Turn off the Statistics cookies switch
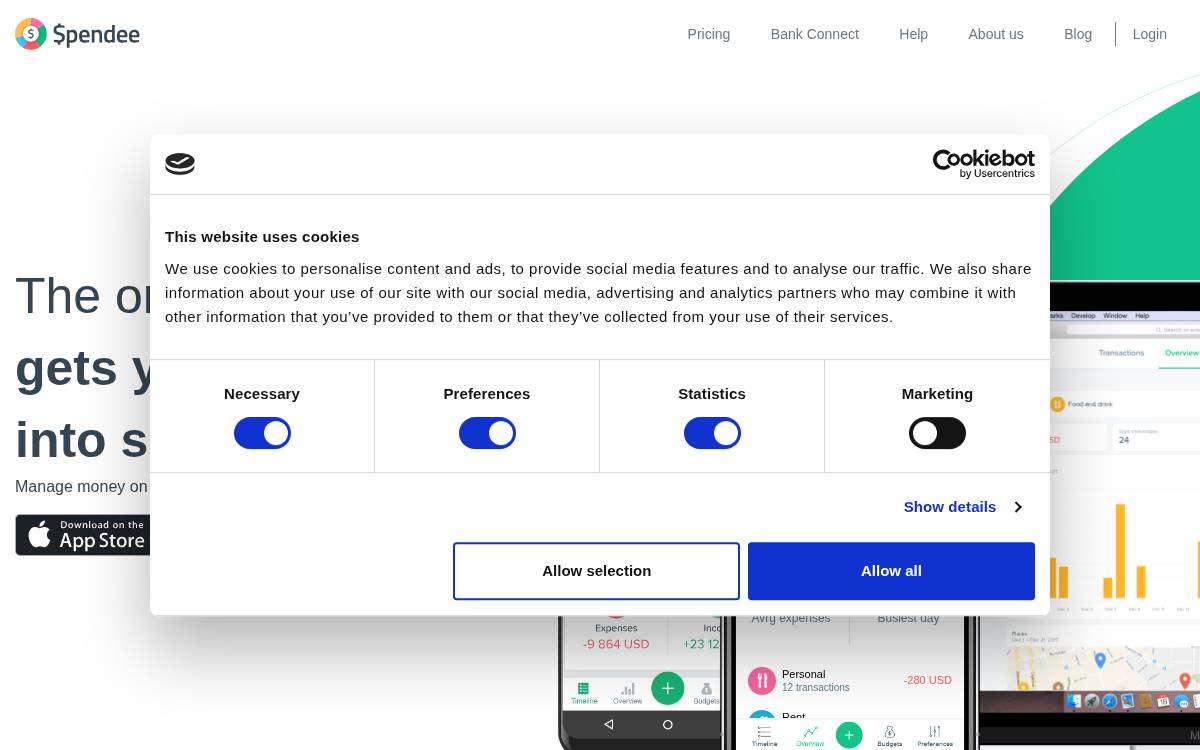This screenshot has width=1200, height=750. click(x=712, y=433)
